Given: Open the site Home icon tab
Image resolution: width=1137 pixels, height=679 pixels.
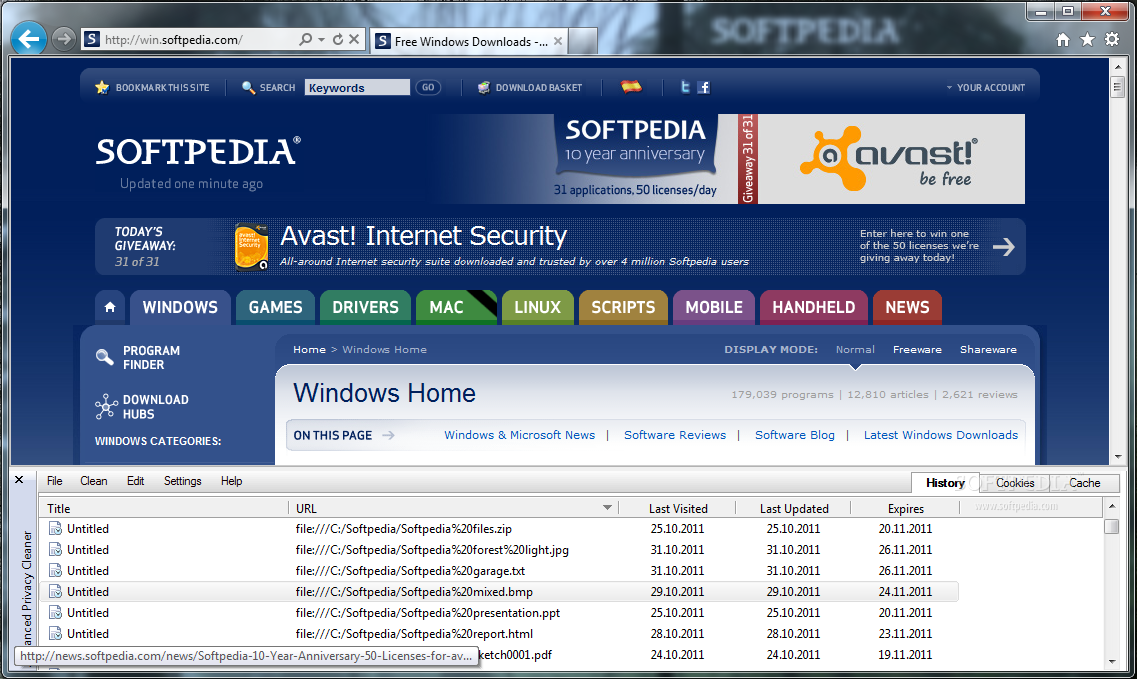Looking at the screenshot, I should point(110,307).
